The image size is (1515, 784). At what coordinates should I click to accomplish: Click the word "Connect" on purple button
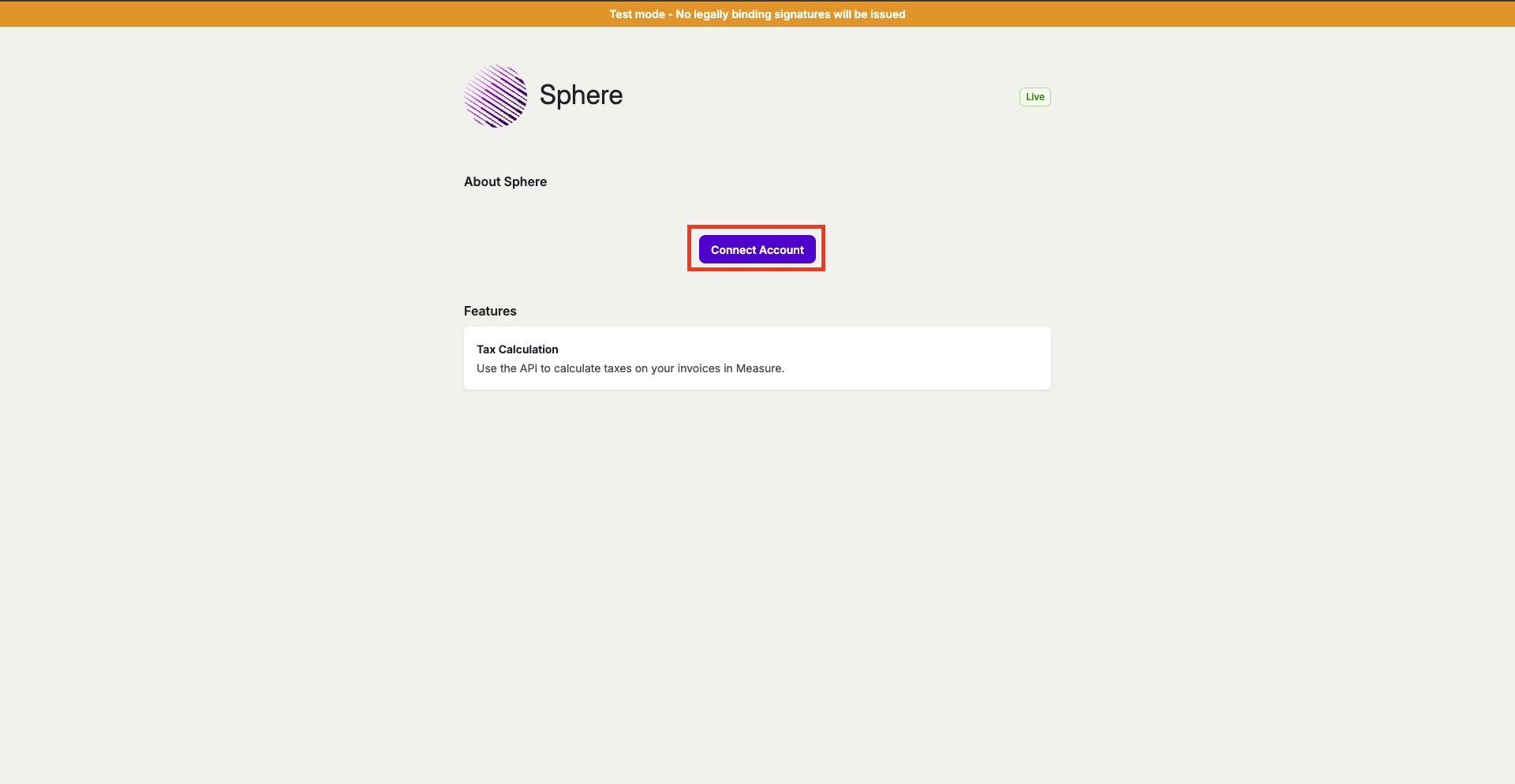(x=733, y=250)
